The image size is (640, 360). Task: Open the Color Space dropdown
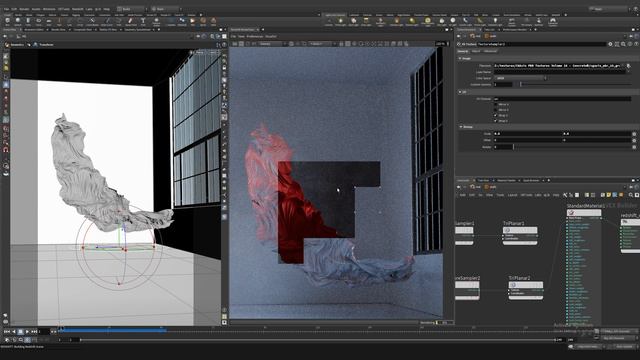tap(520, 78)
